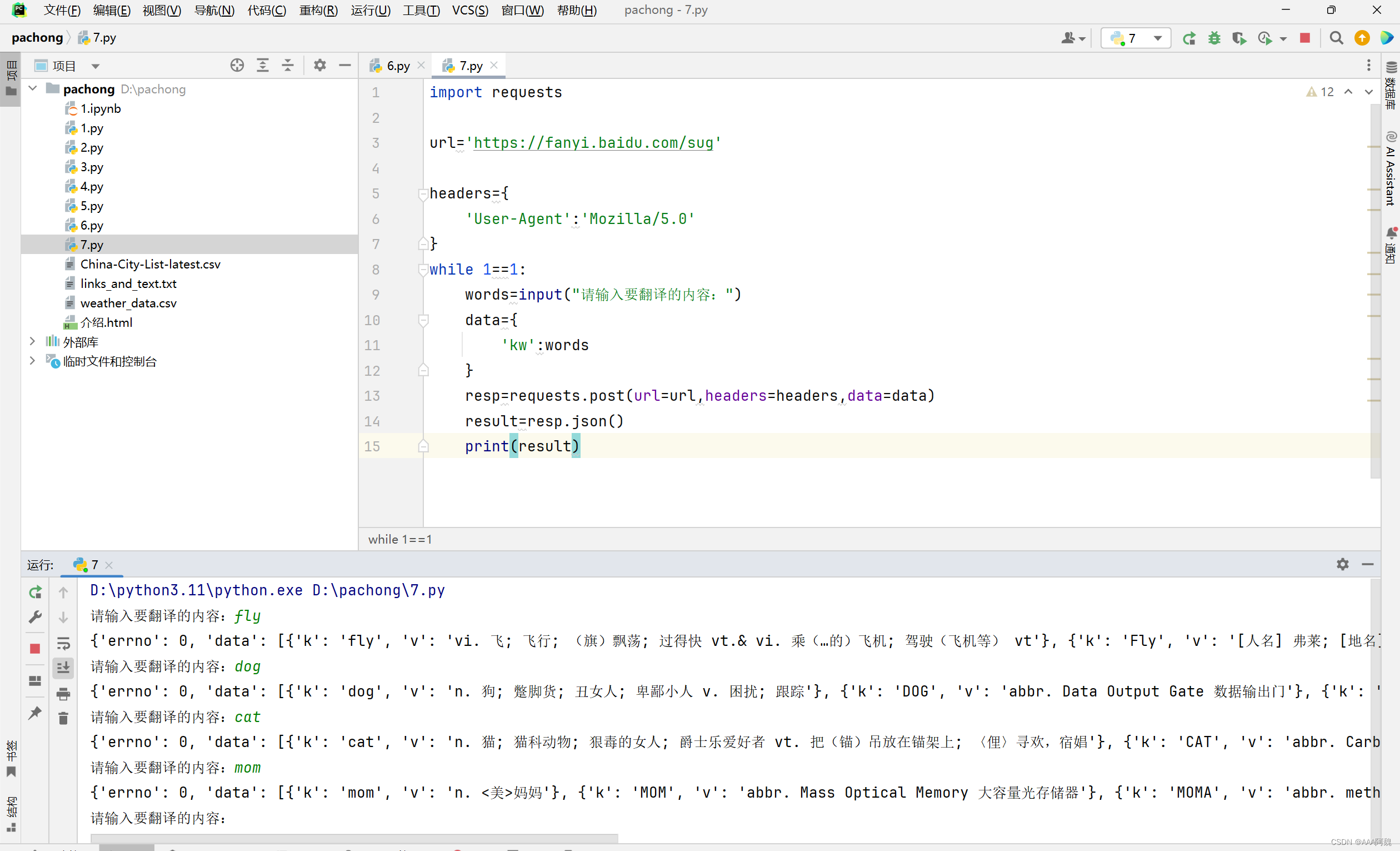Open China-City-List-latest.csv file

coord(150,264)
